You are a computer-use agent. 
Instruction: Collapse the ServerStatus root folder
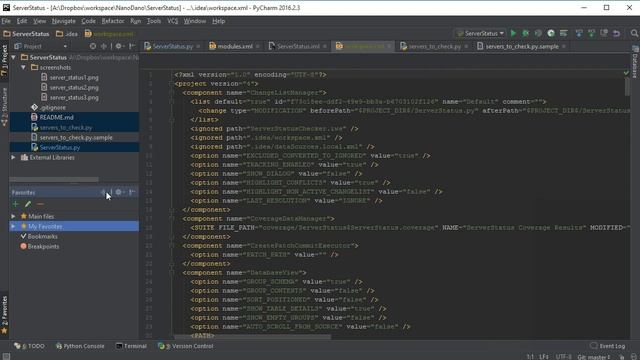point(14,58)
